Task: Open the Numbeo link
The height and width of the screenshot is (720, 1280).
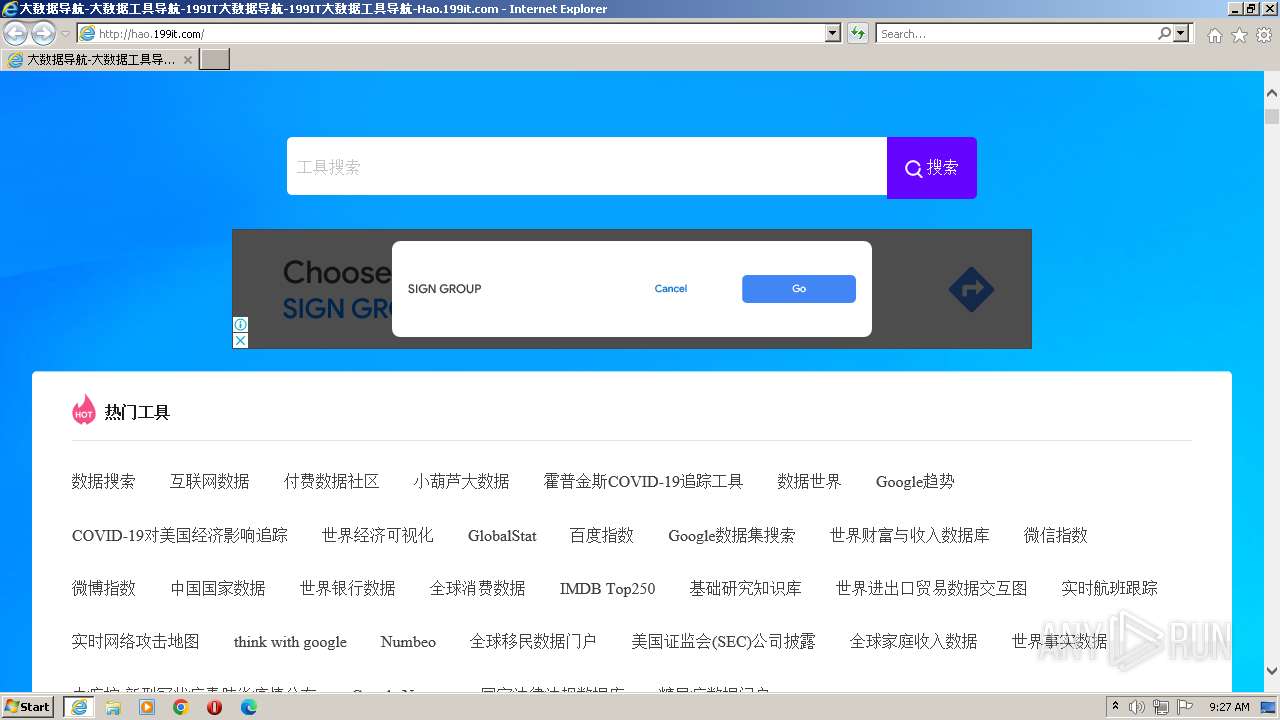Action: pos(408,641)
